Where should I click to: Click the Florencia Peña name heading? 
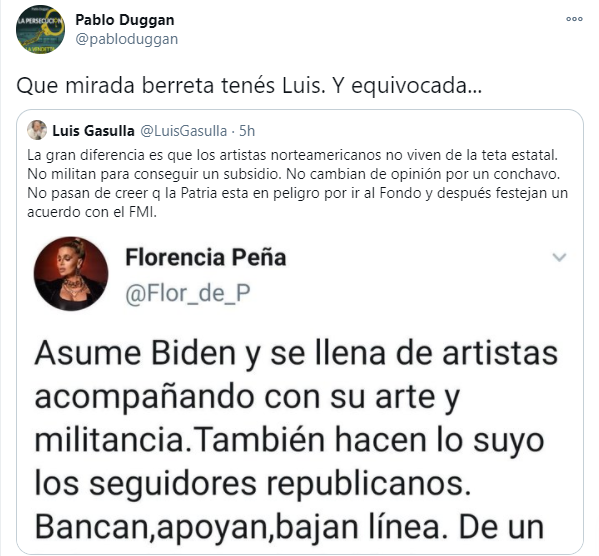click(x=206, y=257)
